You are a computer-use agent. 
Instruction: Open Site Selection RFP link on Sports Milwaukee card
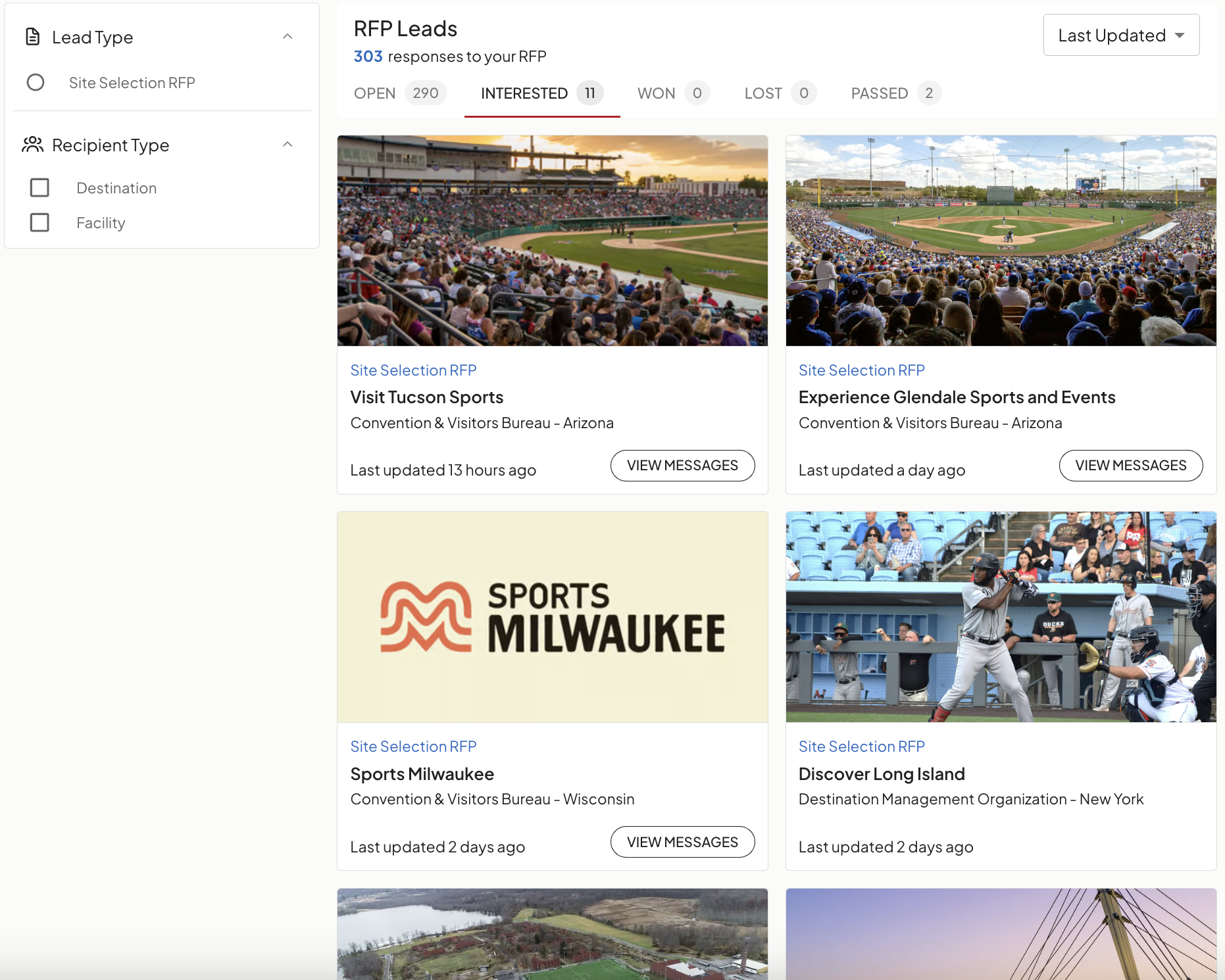click(413, 747)
